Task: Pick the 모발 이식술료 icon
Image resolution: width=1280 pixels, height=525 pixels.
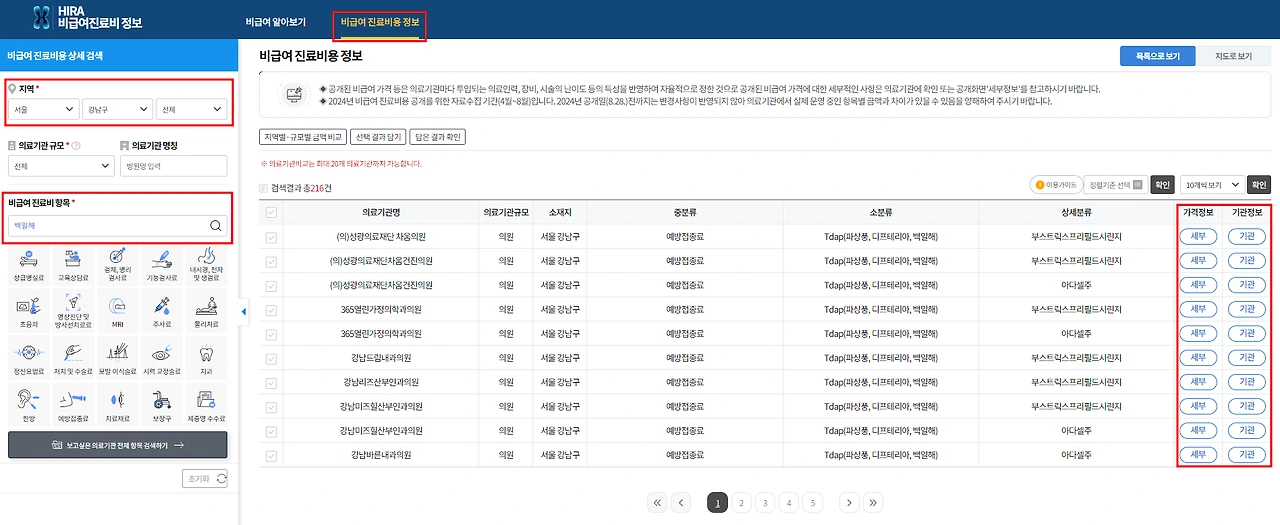Action: [118, 356]
